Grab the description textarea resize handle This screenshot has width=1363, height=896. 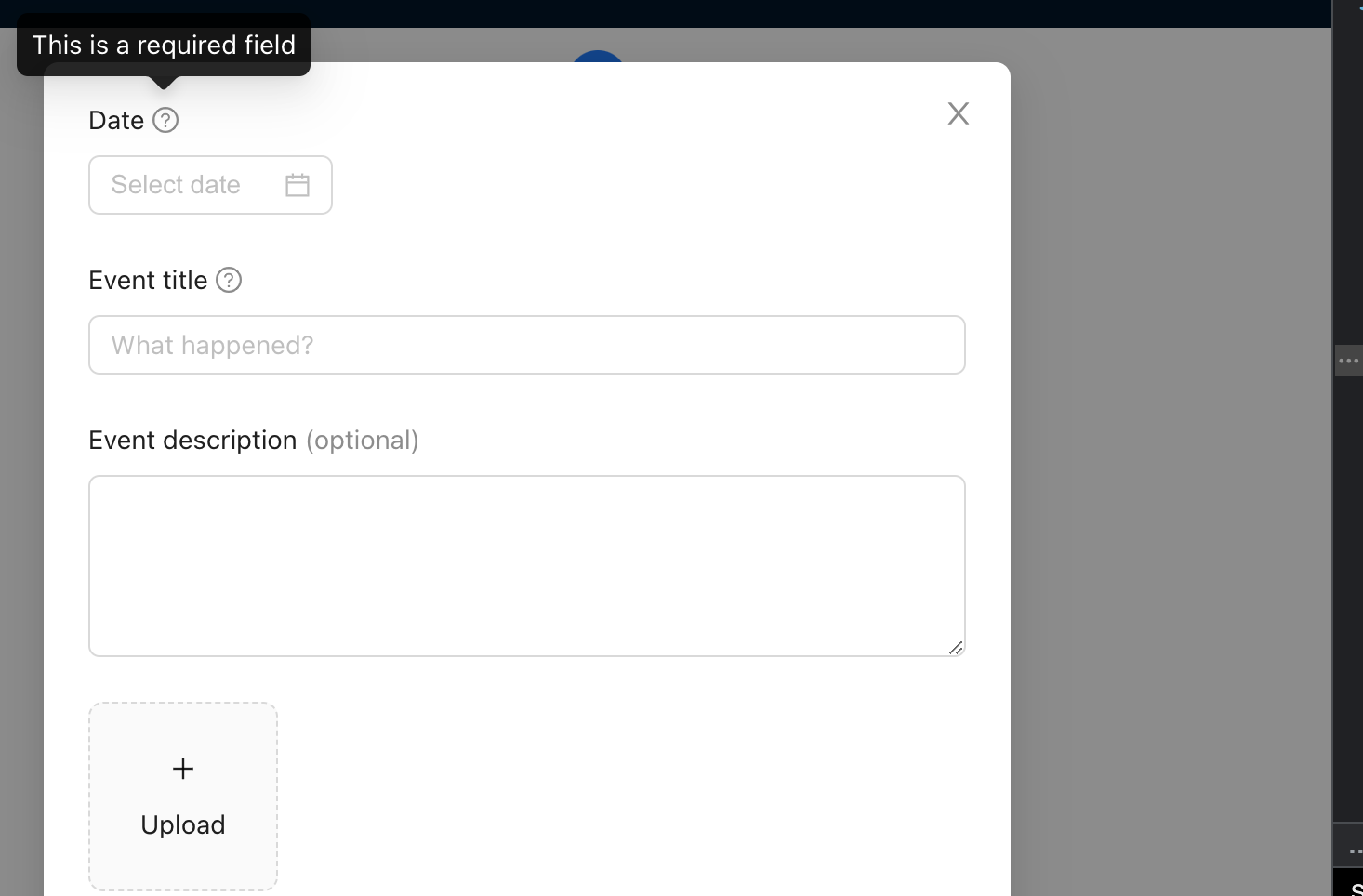pyautogui.click(x=956, y=648)
